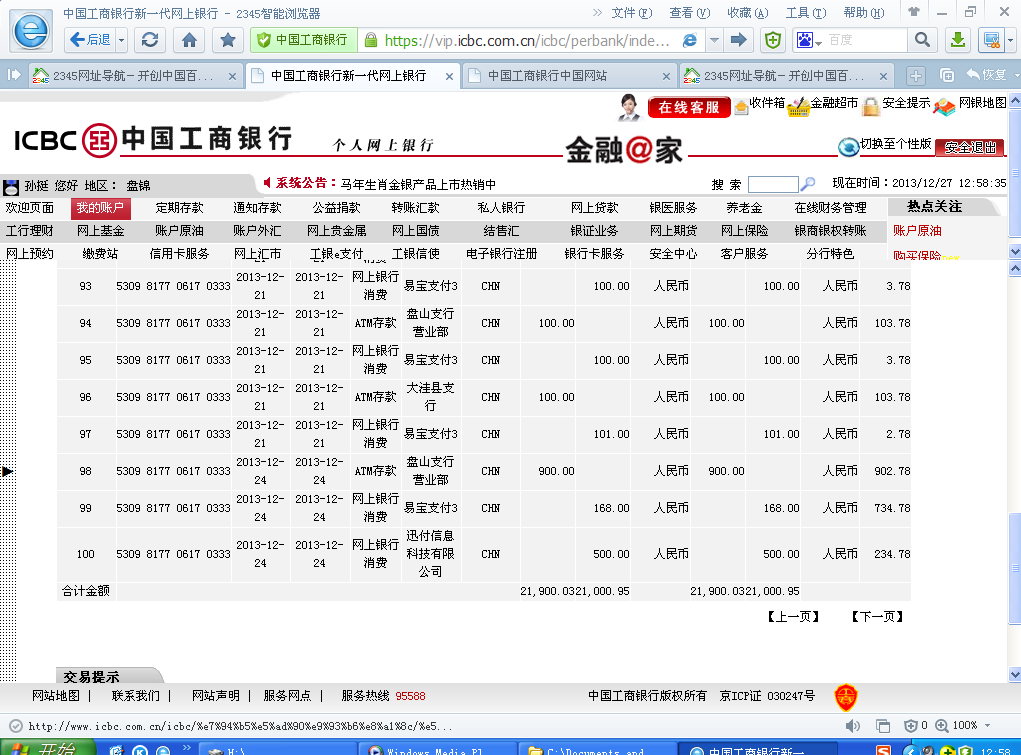Image resolution: width=1021 pixels, height=755 pixels.
Task: Click the 安全提示 lock icon
Action: coord(871,107)
